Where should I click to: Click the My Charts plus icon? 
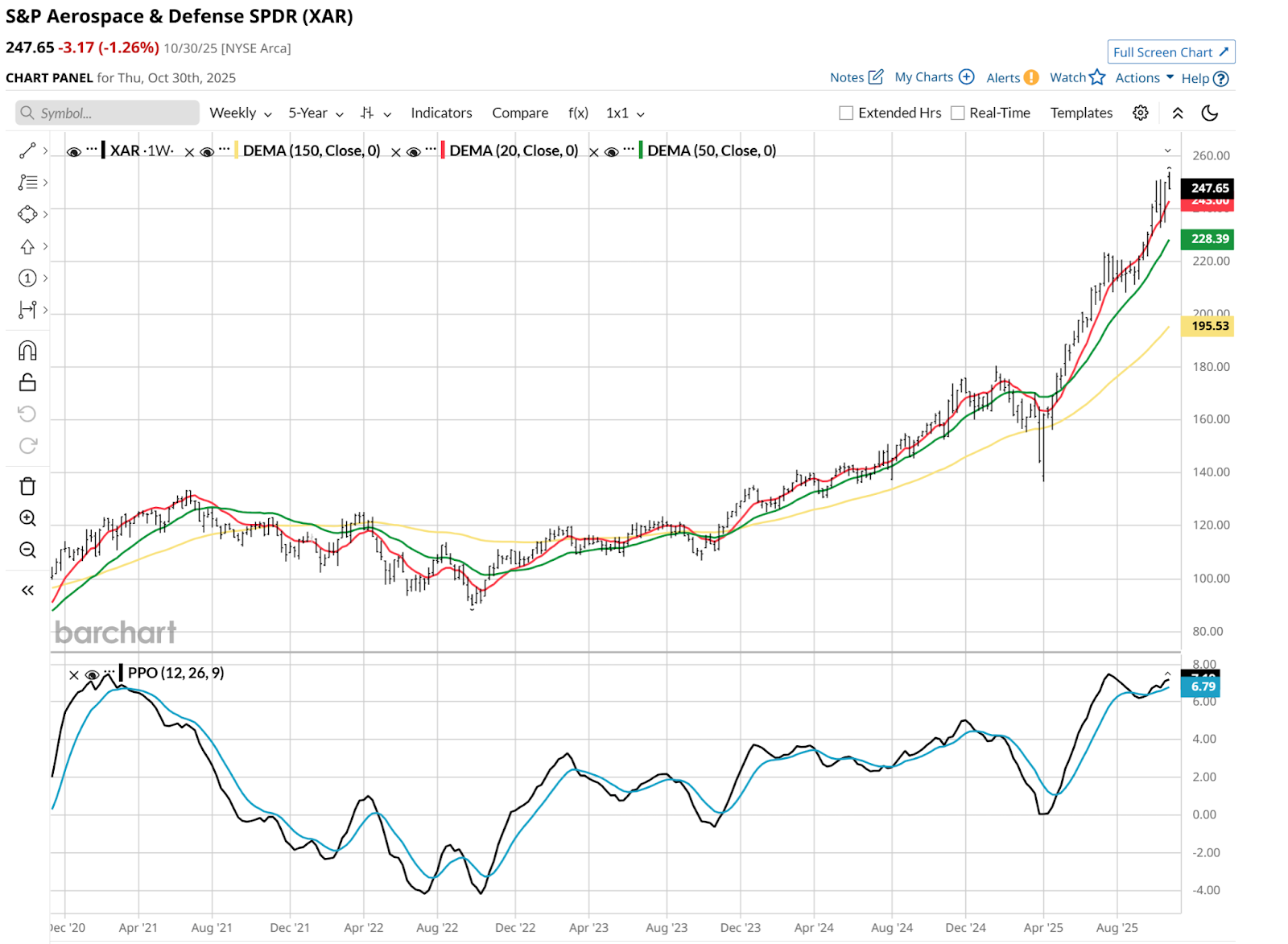pos(967,76)
